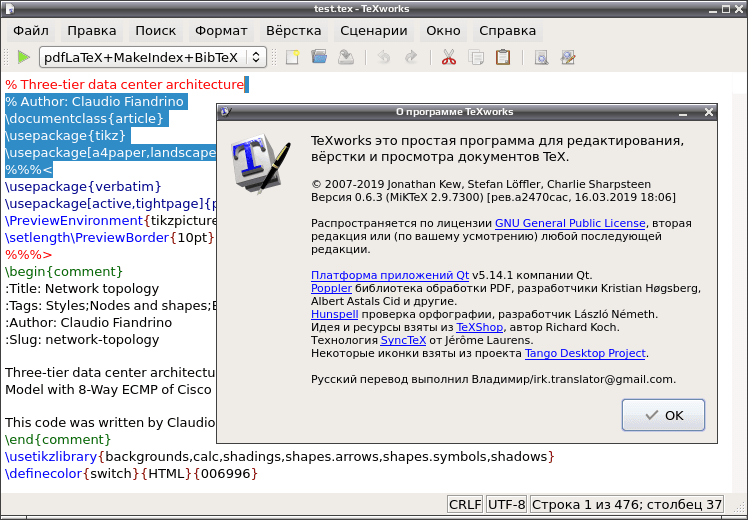Open the Файл menu
The width and height of the screenshot is (748, 520).
tap(31, 31)
